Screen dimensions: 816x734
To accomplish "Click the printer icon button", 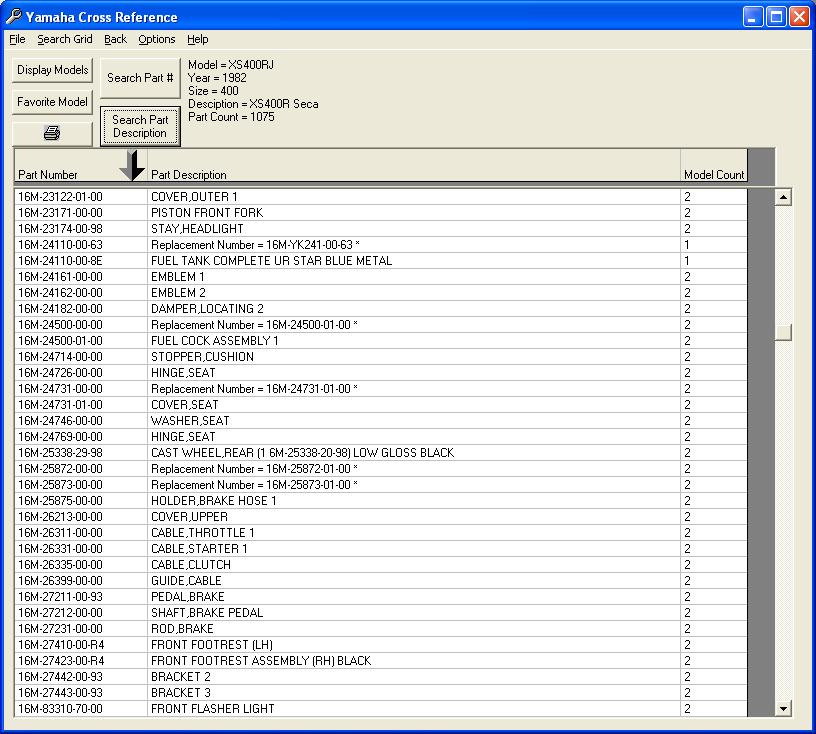I will coord(52,133).
